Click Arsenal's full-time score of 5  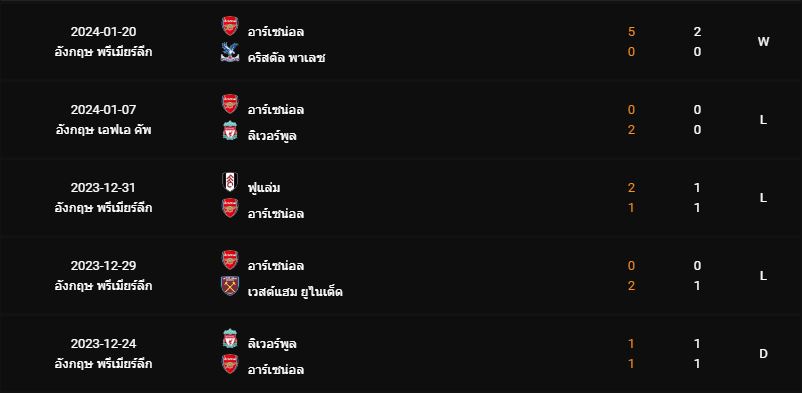tap(631, 32)
